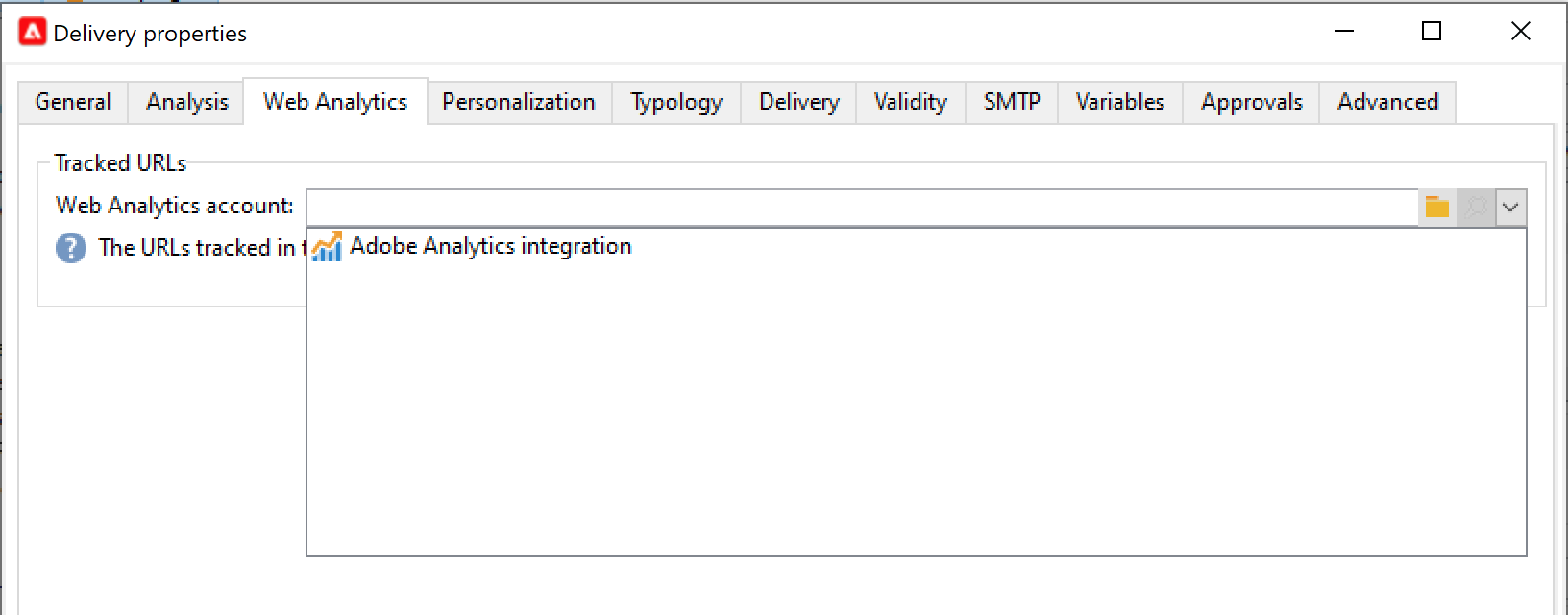Image resolution: width=1568 pixels, height=615 pixels.
Task: Switch to the Approvals tab
Action: pos(1252,102)
